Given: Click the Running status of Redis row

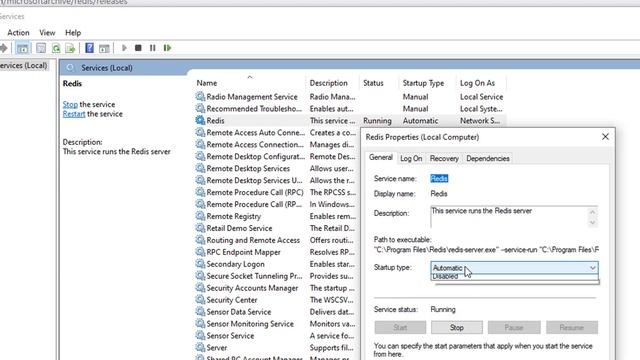Looking at the screenshot, I should 377,121.
